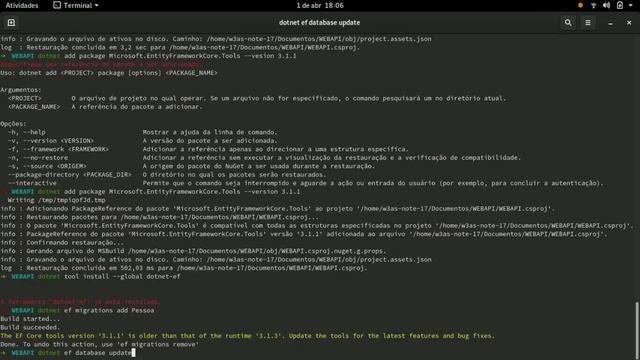Click the '-v, --version <VERSION>' option
The image size is (640, 360).
click(x=142, y=140)
